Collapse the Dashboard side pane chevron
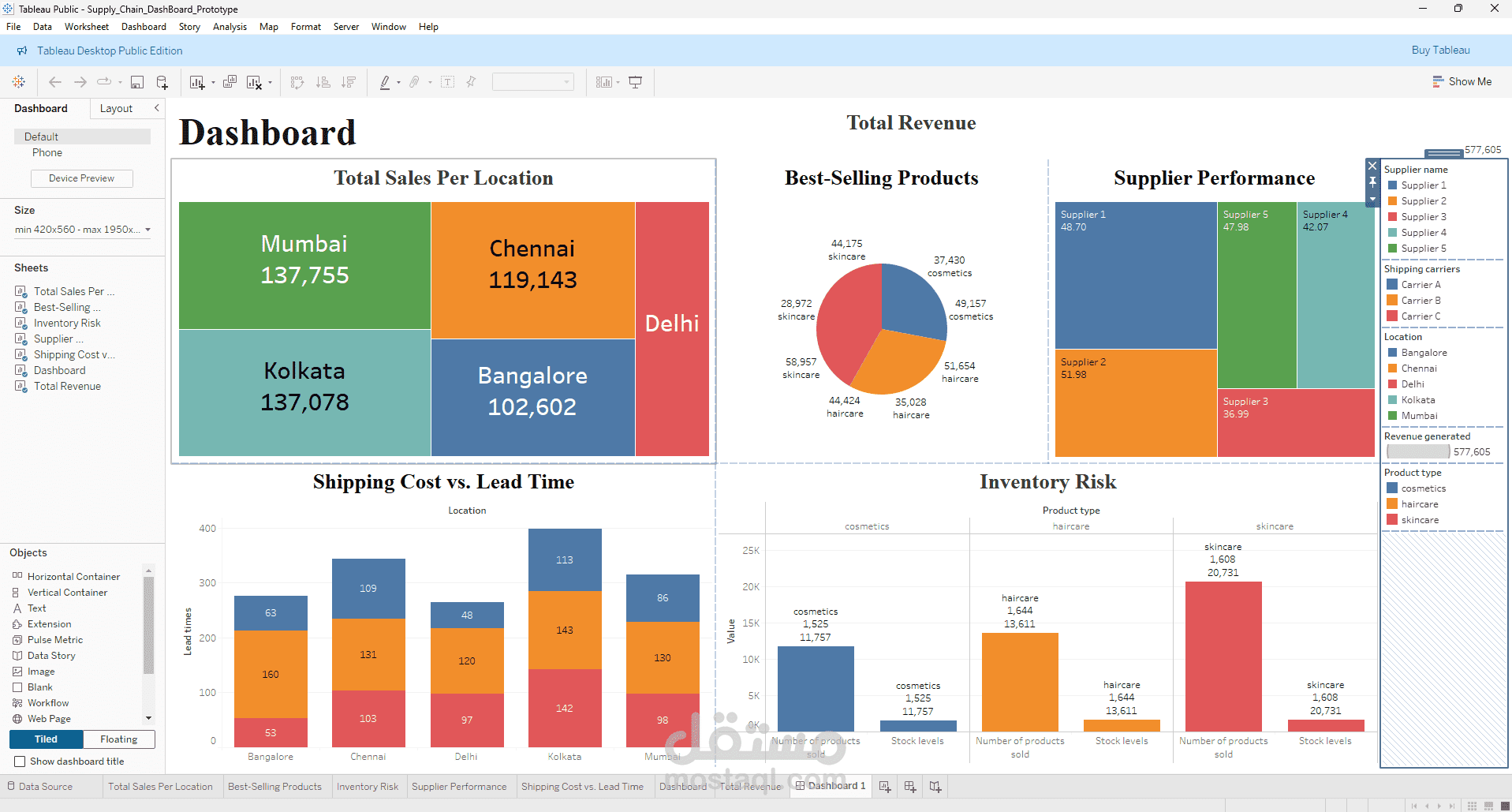The image size is (1512, 812). (156, 108)
